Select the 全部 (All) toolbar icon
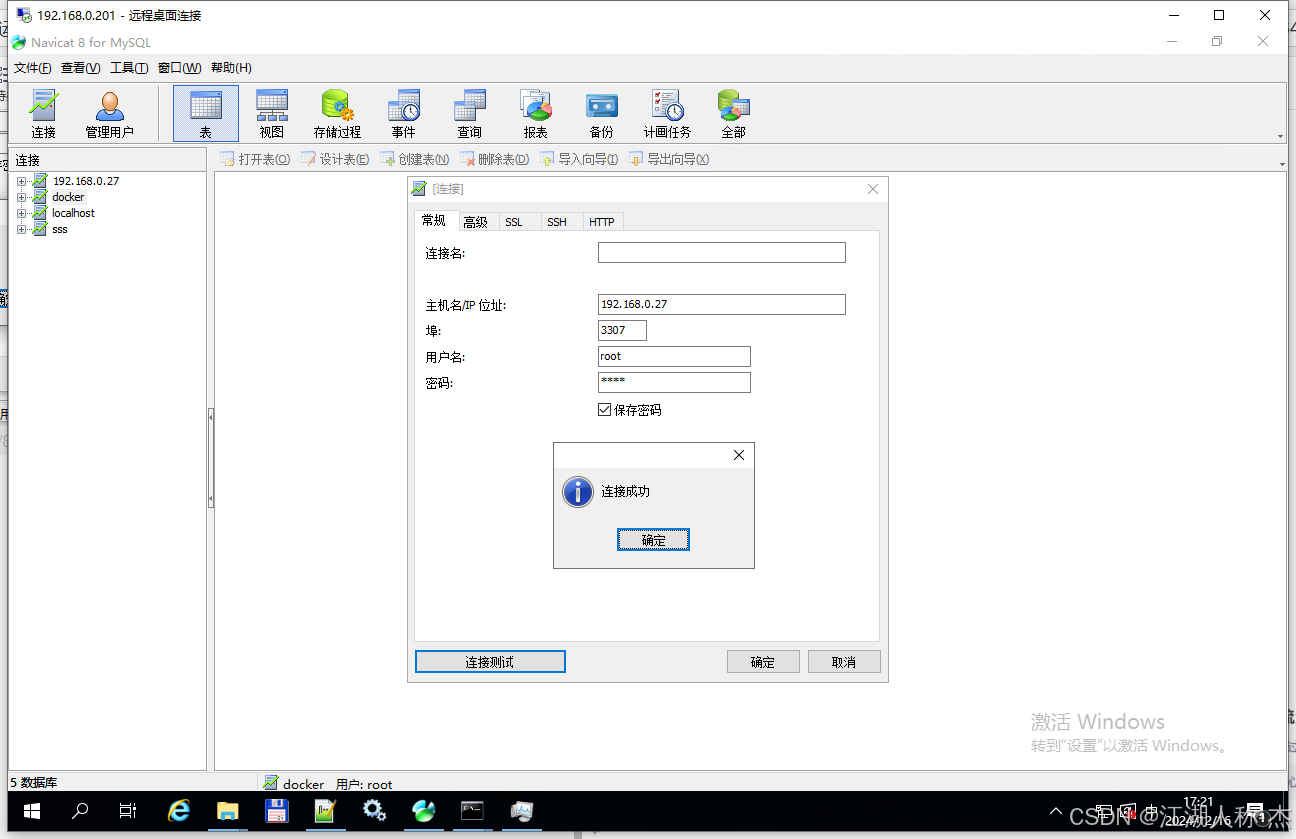Screen dimensions: 1296x839 pos(734,113)
